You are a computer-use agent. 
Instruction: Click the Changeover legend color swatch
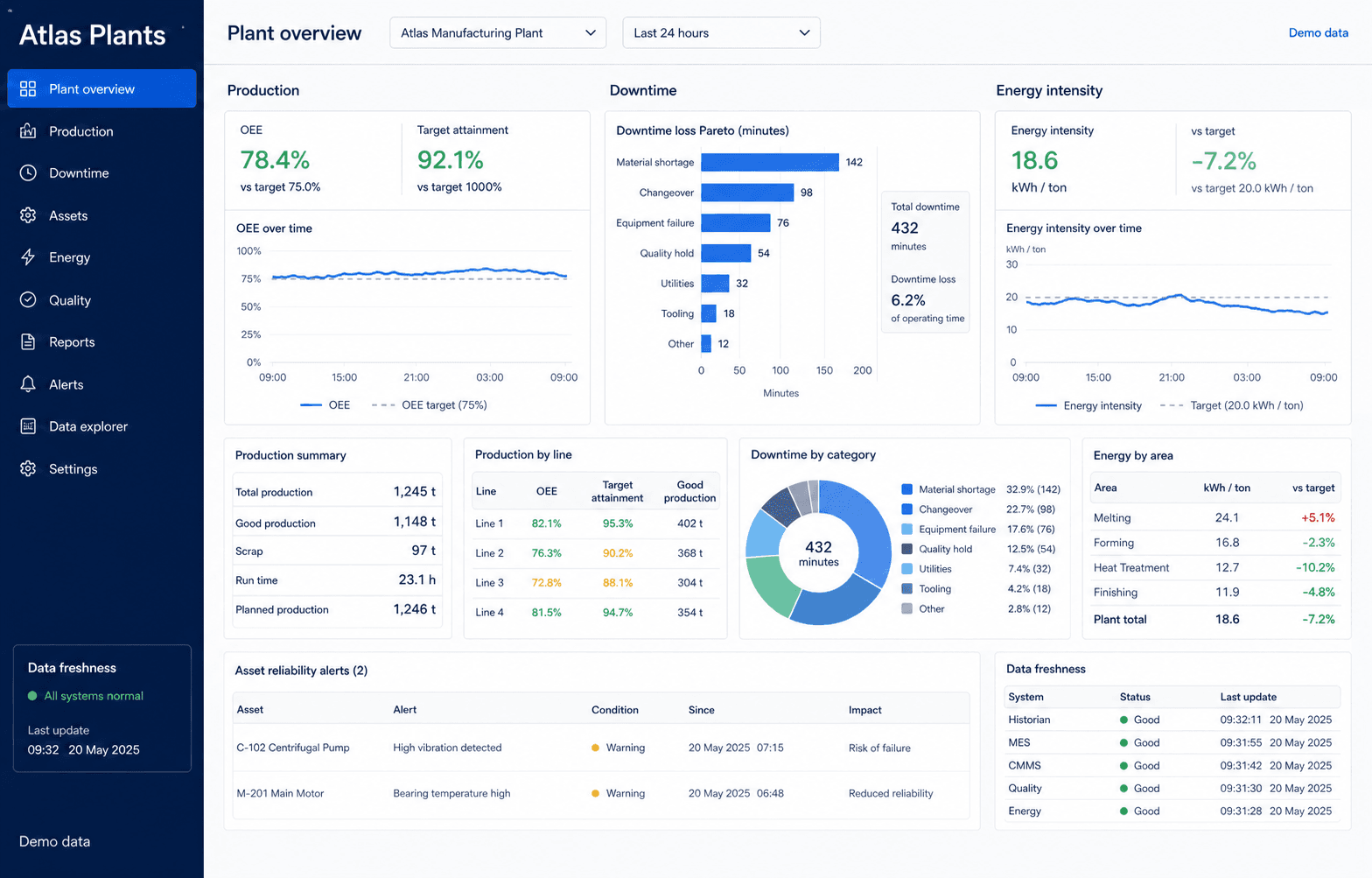tap(907, 509)
